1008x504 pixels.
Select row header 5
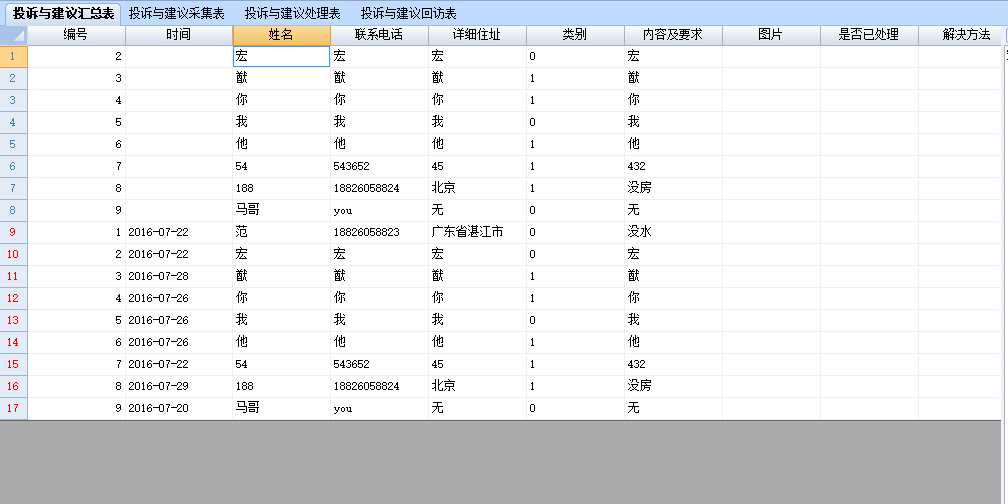(14, 144)
